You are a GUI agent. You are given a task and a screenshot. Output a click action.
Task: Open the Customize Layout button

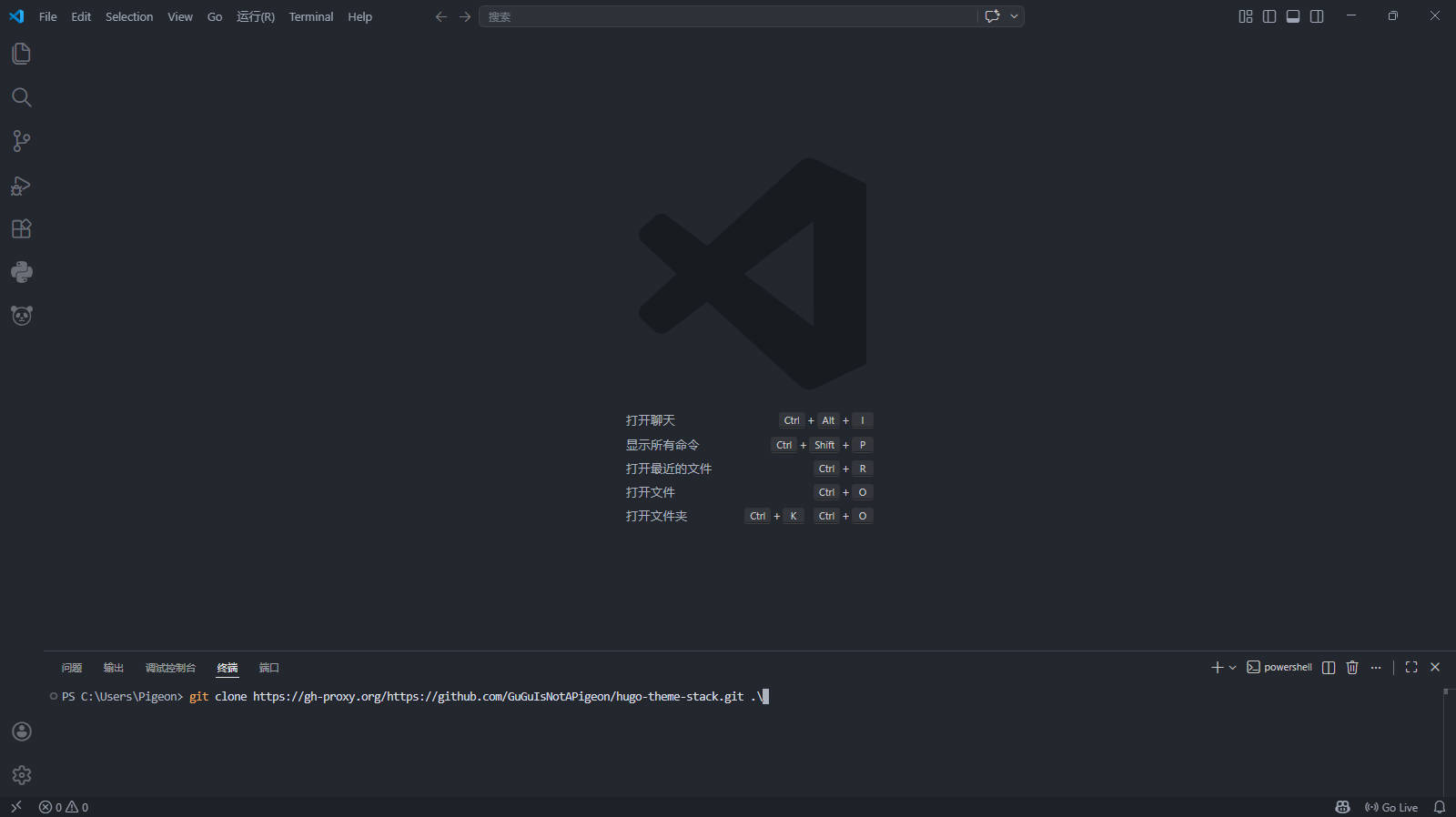[1246, 16]
